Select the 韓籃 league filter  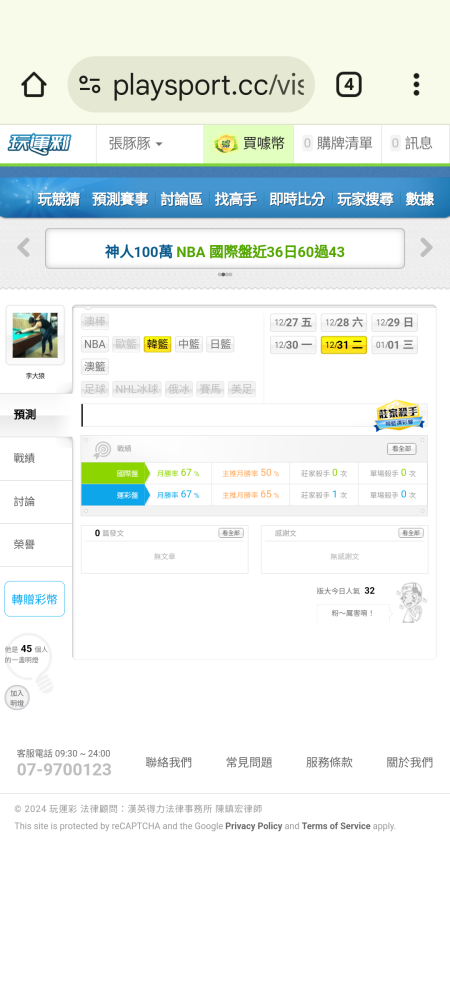point(157,344)
